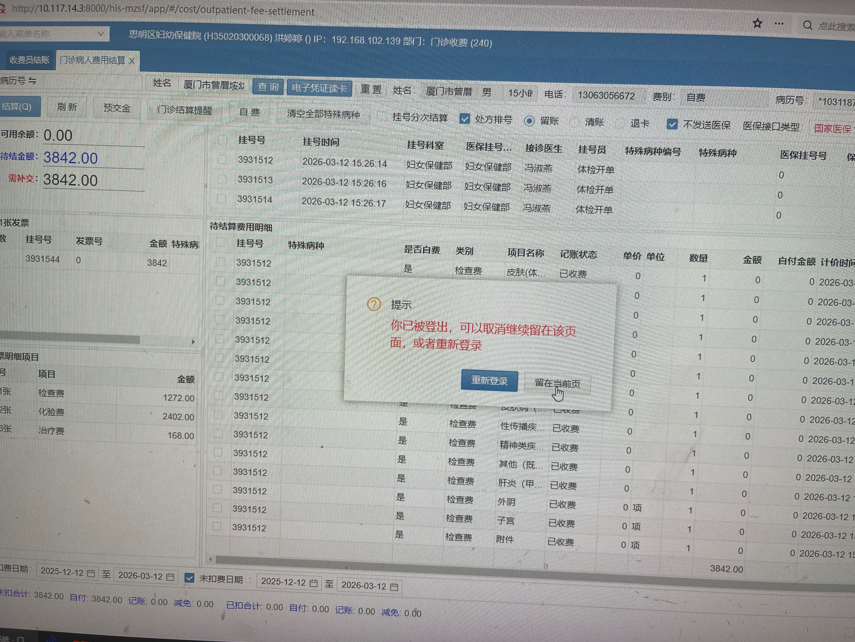The width and height of the screenshot is (855, 642).
Task: Click the 肝炎 item cell
Action: pos(520,484)
